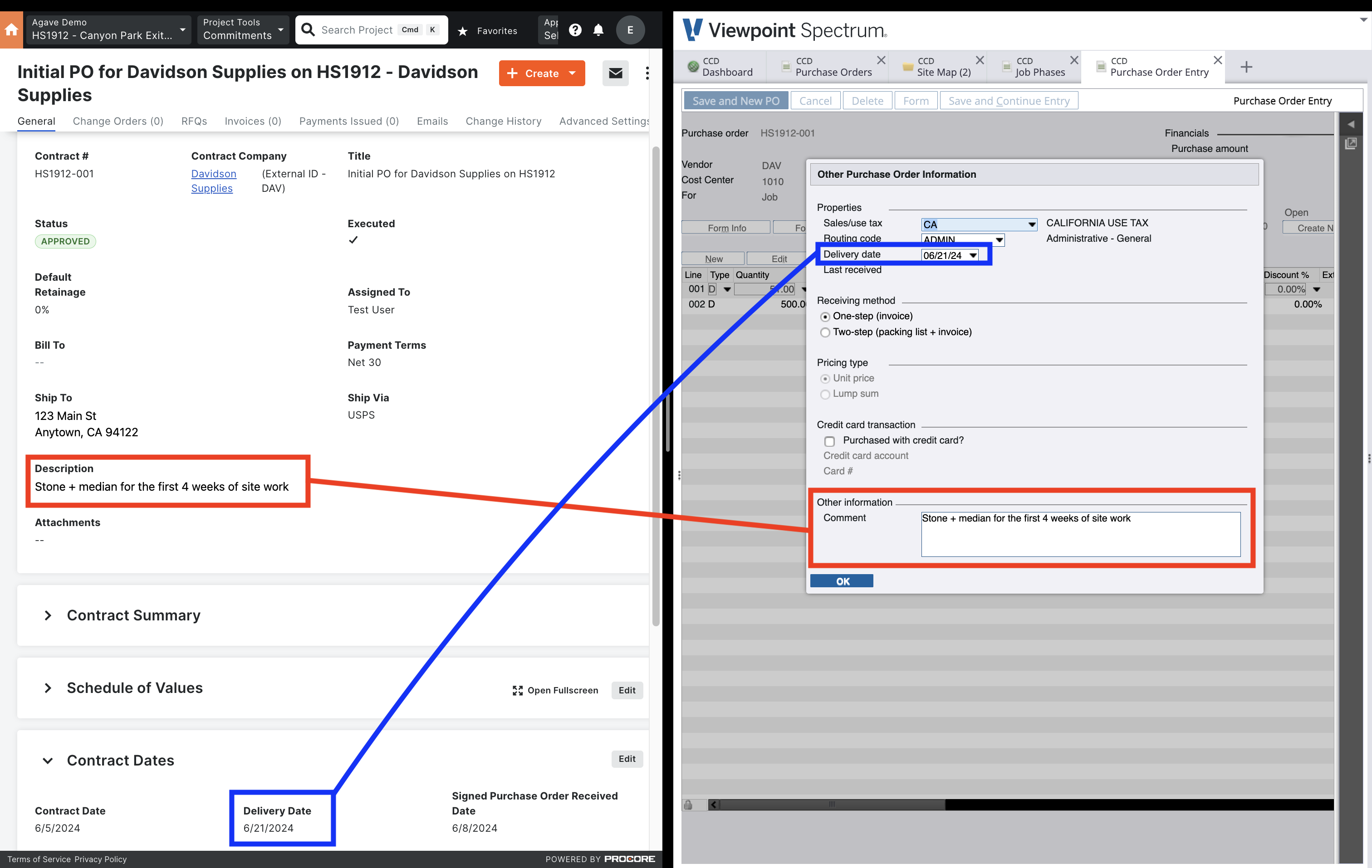
Task: Switch to Change History tab
Action: 503,122
